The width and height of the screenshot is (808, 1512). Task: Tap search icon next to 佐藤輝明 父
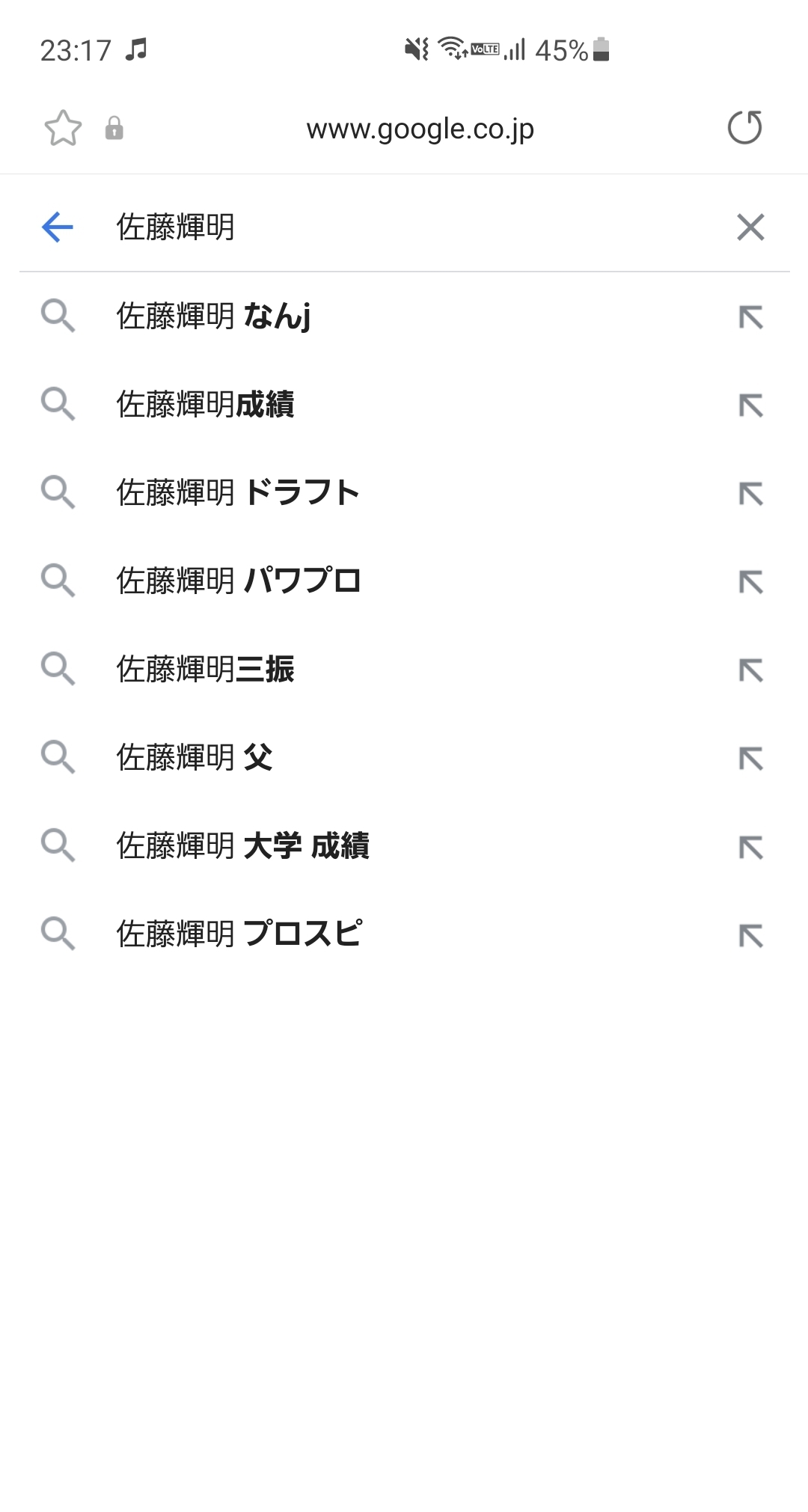[58, 757]
